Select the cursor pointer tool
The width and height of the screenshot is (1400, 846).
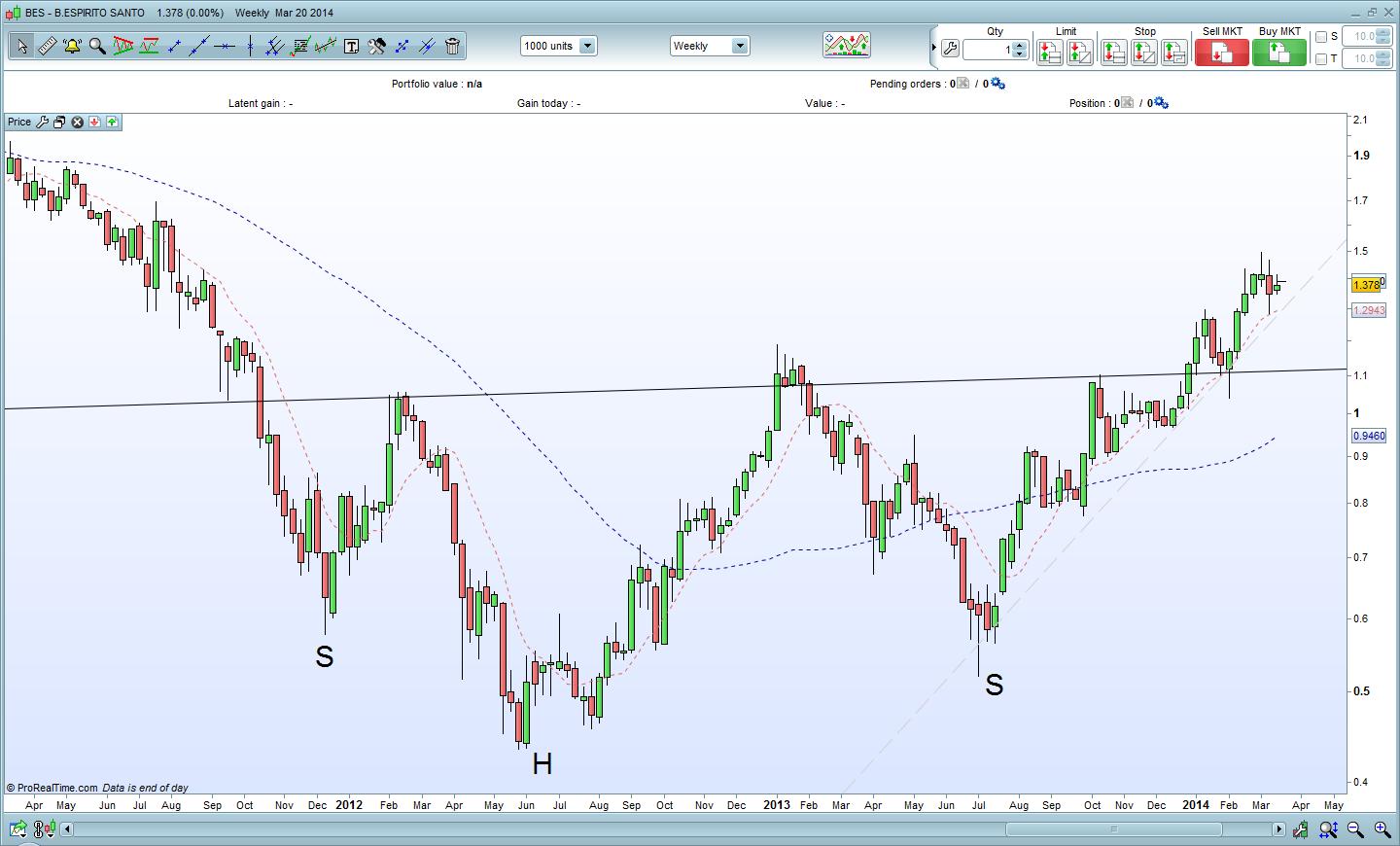tap(21, 46)
